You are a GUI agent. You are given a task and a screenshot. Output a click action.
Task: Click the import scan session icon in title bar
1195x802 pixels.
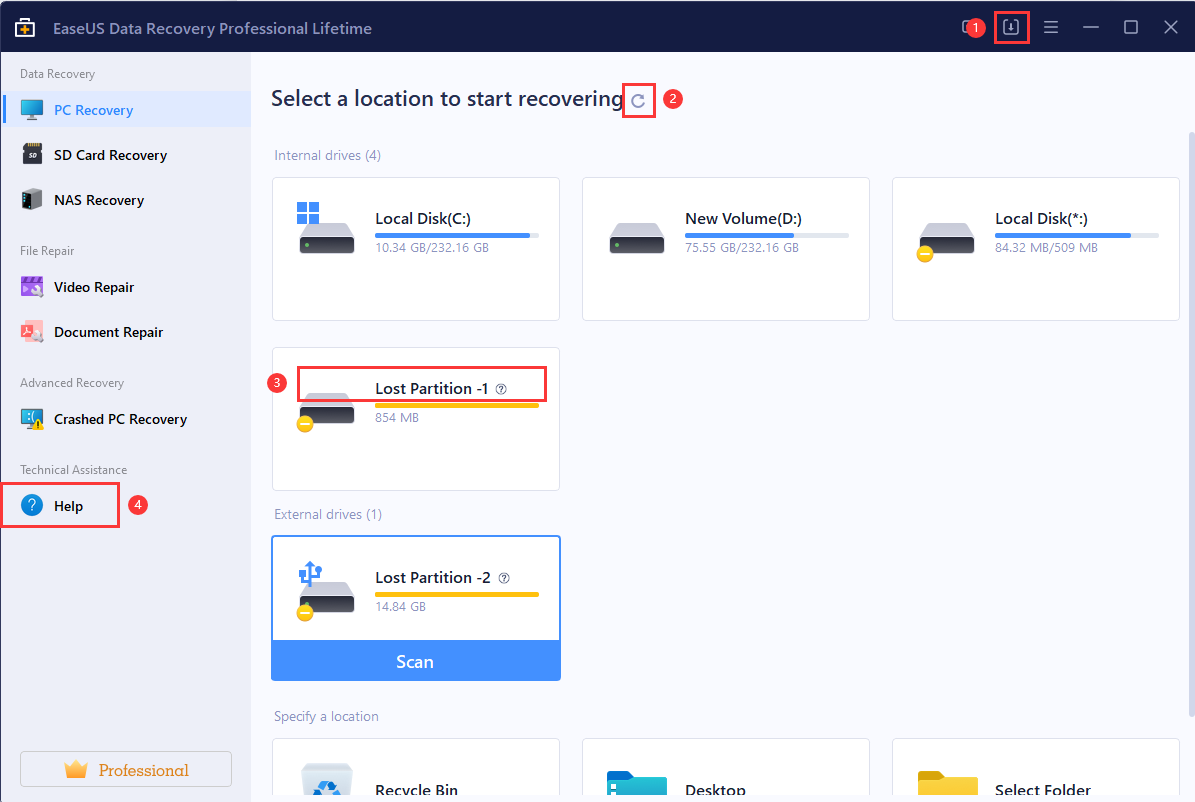pos(1010,27)
